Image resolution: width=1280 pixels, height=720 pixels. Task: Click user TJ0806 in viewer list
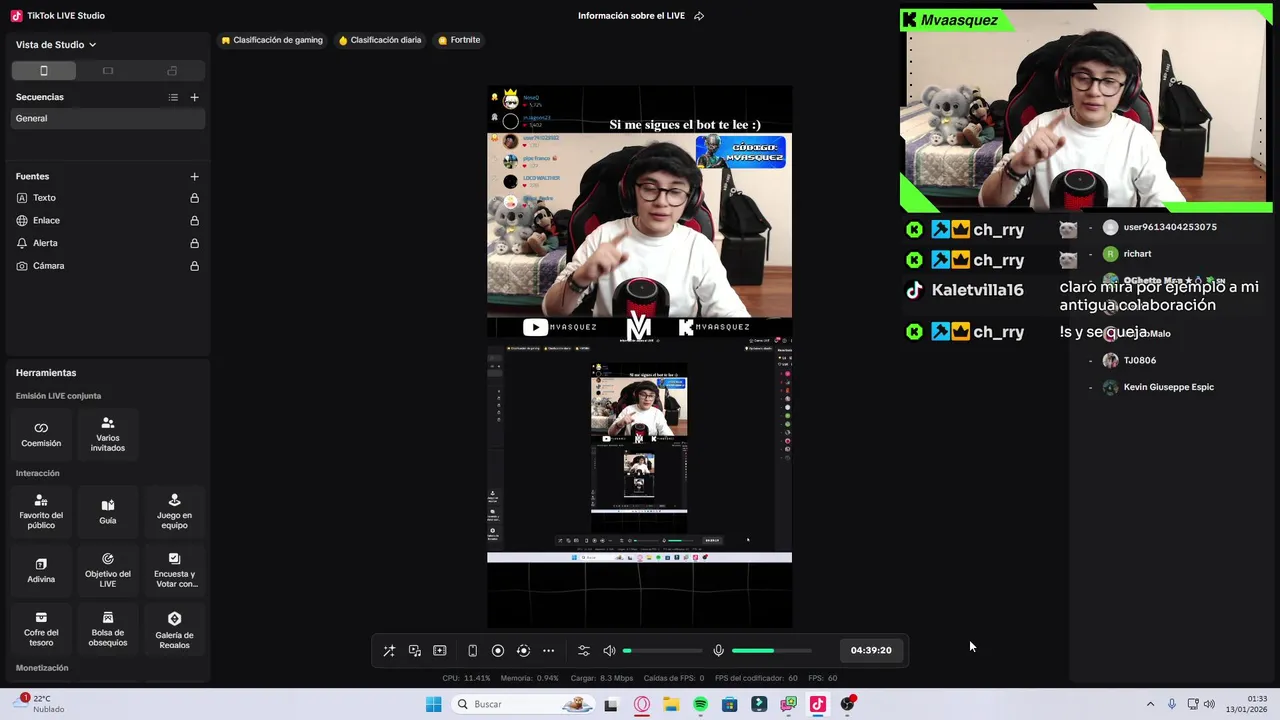[1139, 360]
